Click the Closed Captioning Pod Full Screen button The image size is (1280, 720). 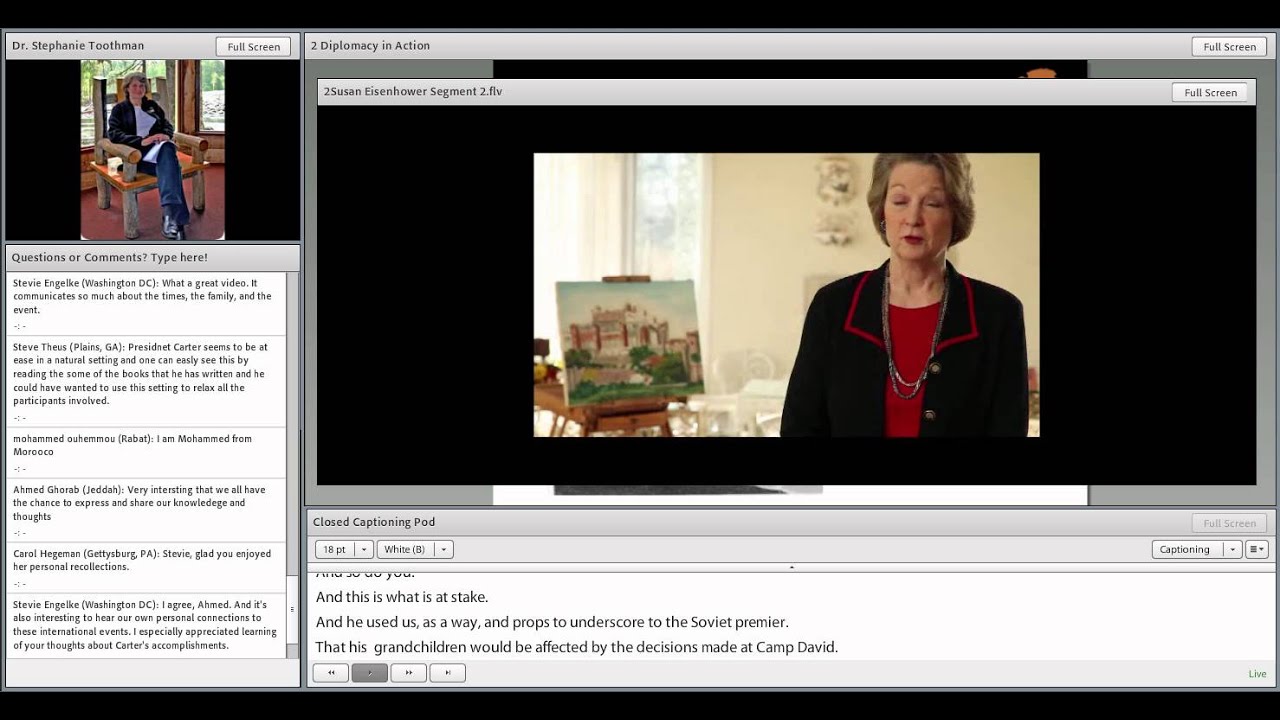coord(1229,523)
